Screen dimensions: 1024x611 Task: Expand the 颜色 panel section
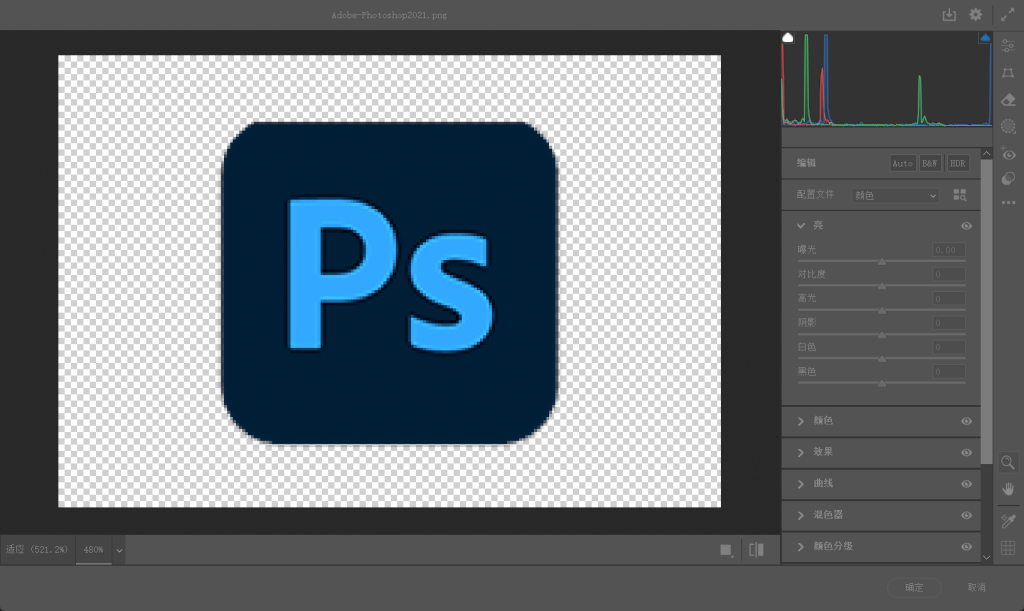801,421
